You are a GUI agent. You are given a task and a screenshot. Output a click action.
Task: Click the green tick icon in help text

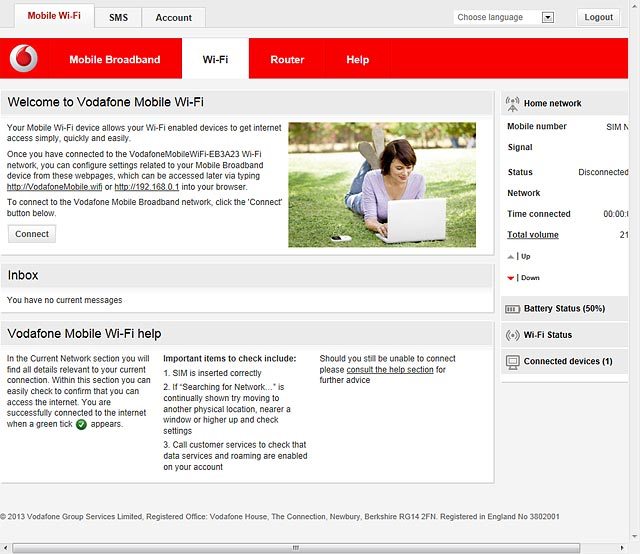pyautogui.click(x=81, y=425)
